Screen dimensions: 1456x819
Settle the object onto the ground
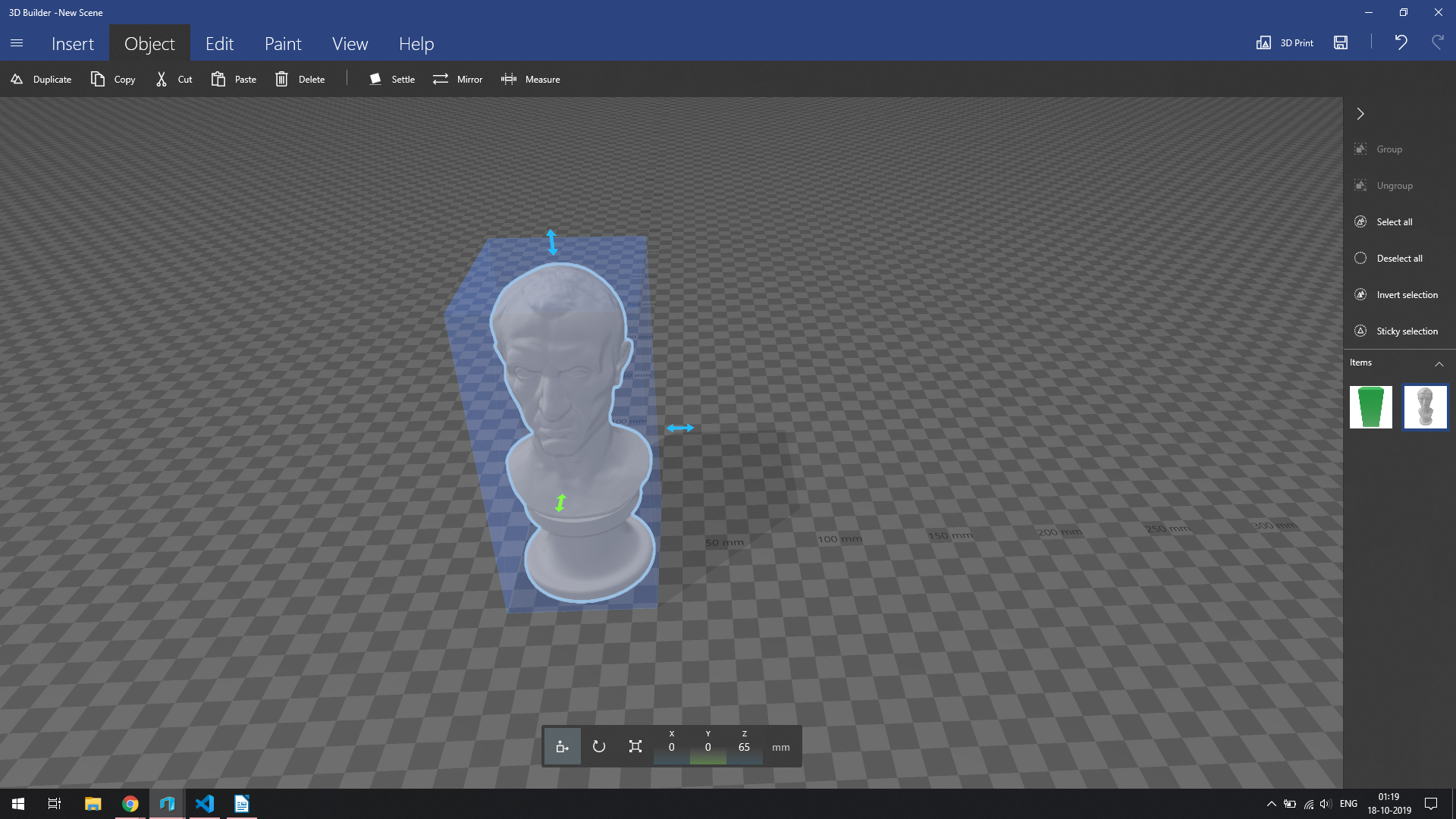(392, 79)
